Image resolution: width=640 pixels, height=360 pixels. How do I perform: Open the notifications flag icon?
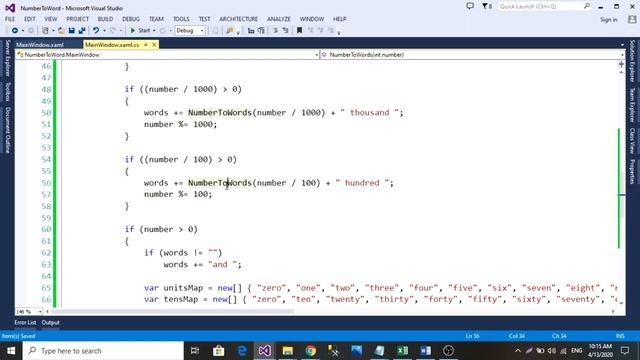pos(487,6)
